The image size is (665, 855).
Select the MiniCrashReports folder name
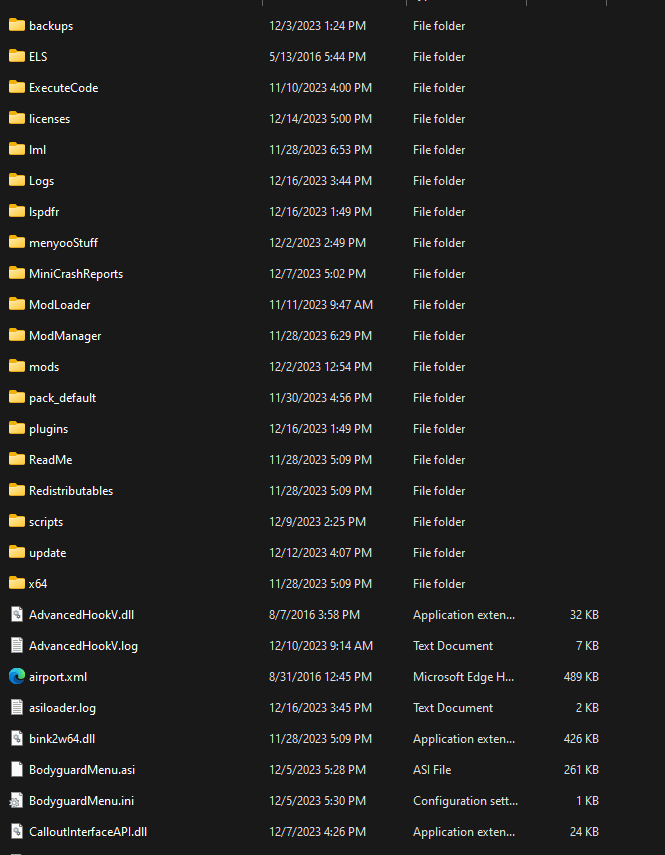pyautogui.click(x=76, y=274)
